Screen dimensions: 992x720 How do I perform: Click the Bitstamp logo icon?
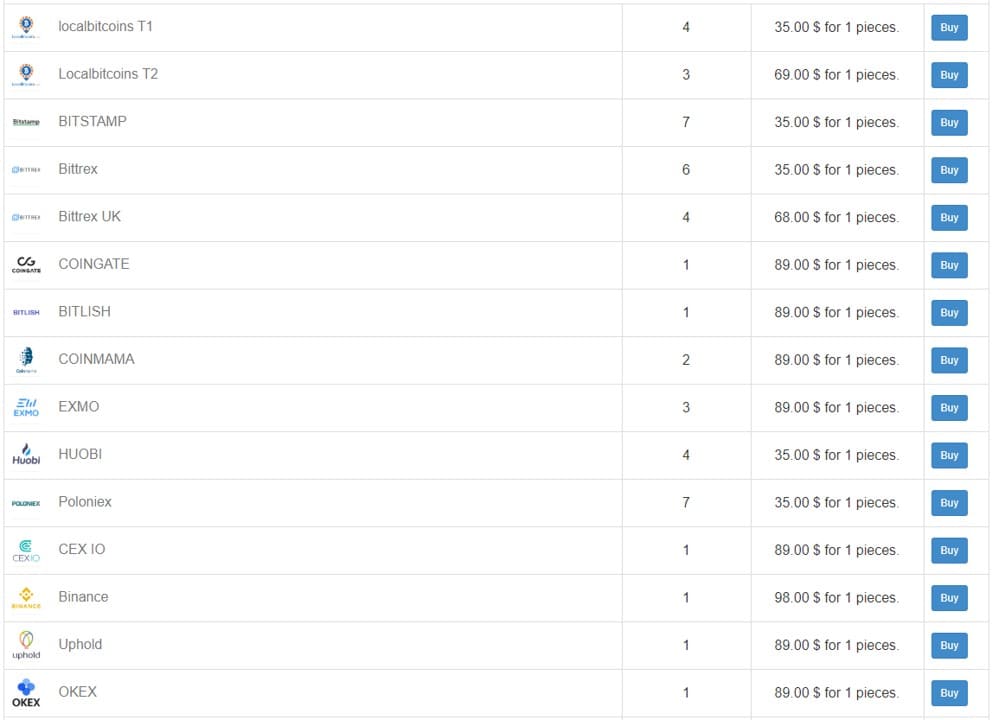click(26, 122)
